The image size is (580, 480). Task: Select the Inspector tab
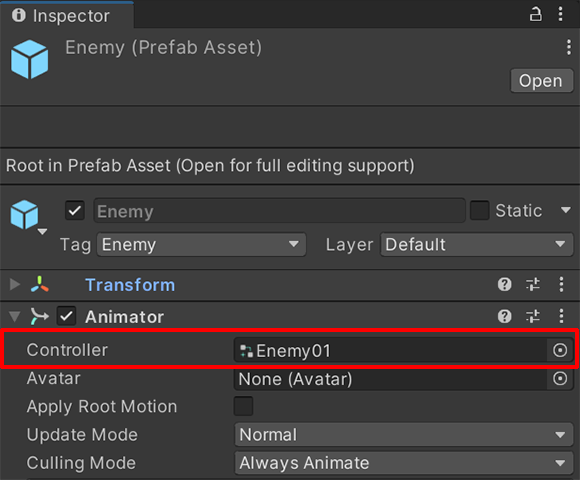[67, 16]
